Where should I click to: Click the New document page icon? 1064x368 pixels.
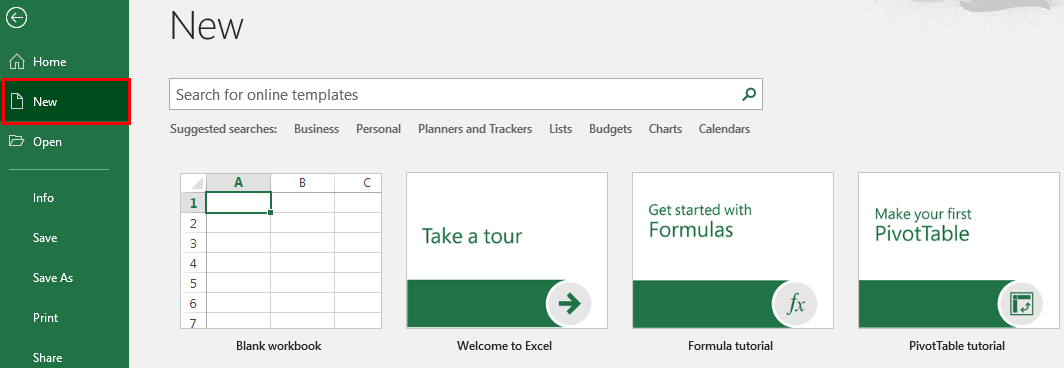[17, 102]
